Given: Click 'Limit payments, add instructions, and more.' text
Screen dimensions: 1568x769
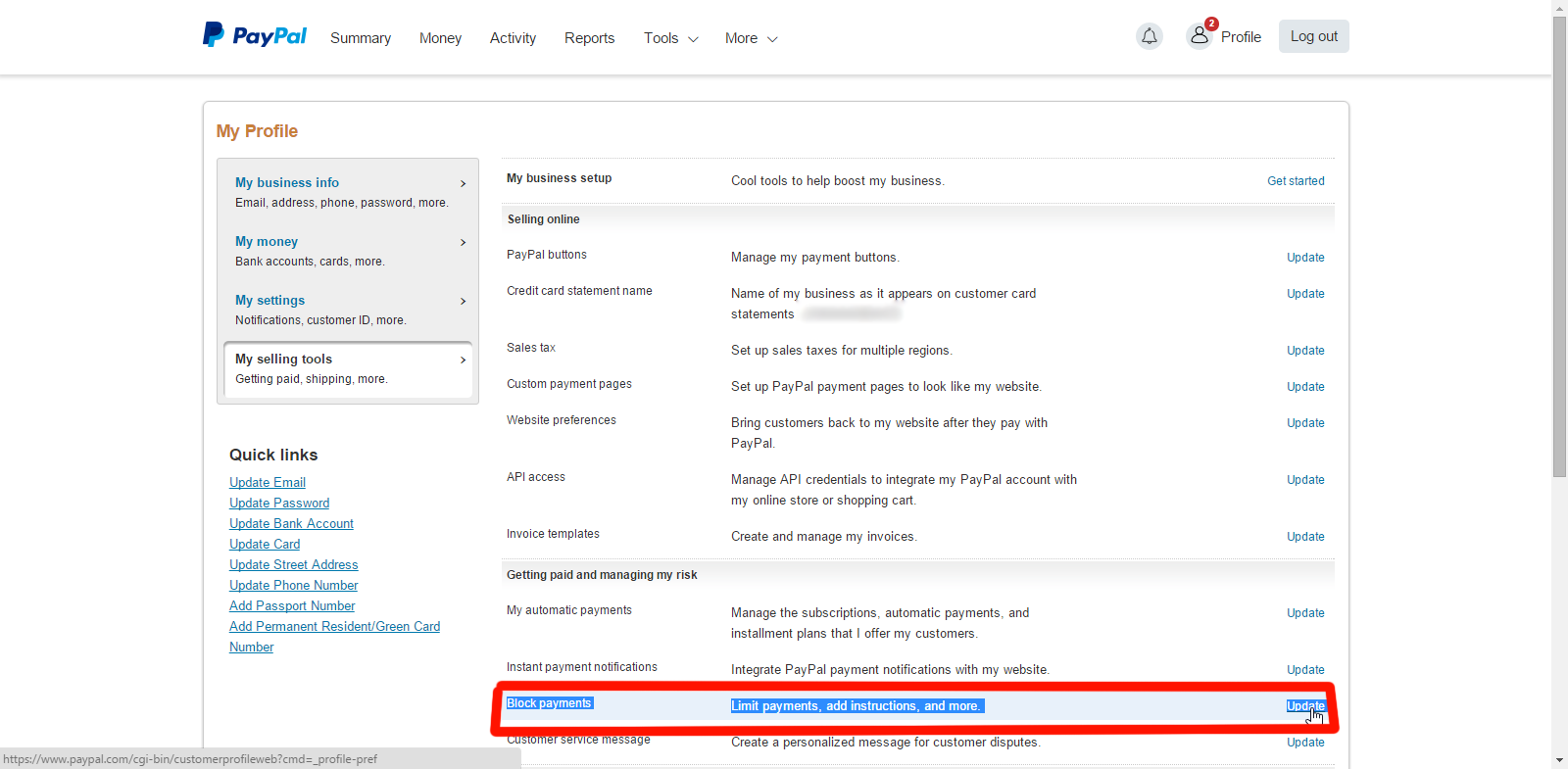Looking at the screenshot, I should pos(857,706).
